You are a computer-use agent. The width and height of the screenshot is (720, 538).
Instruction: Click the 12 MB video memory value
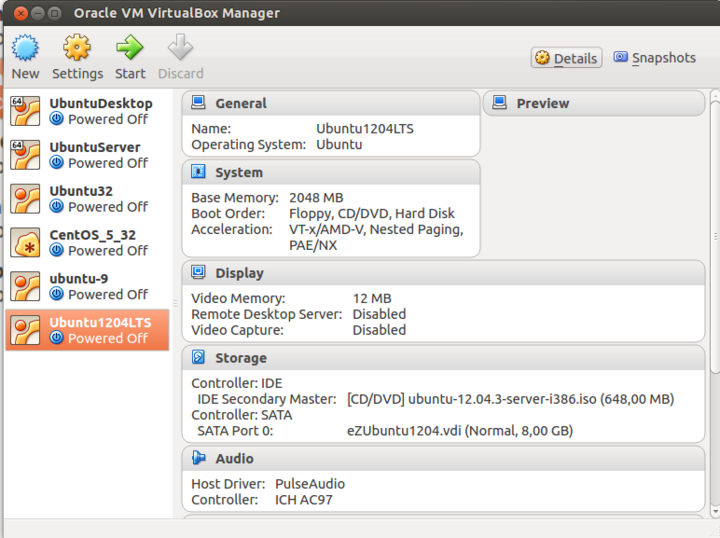point(372,298)
